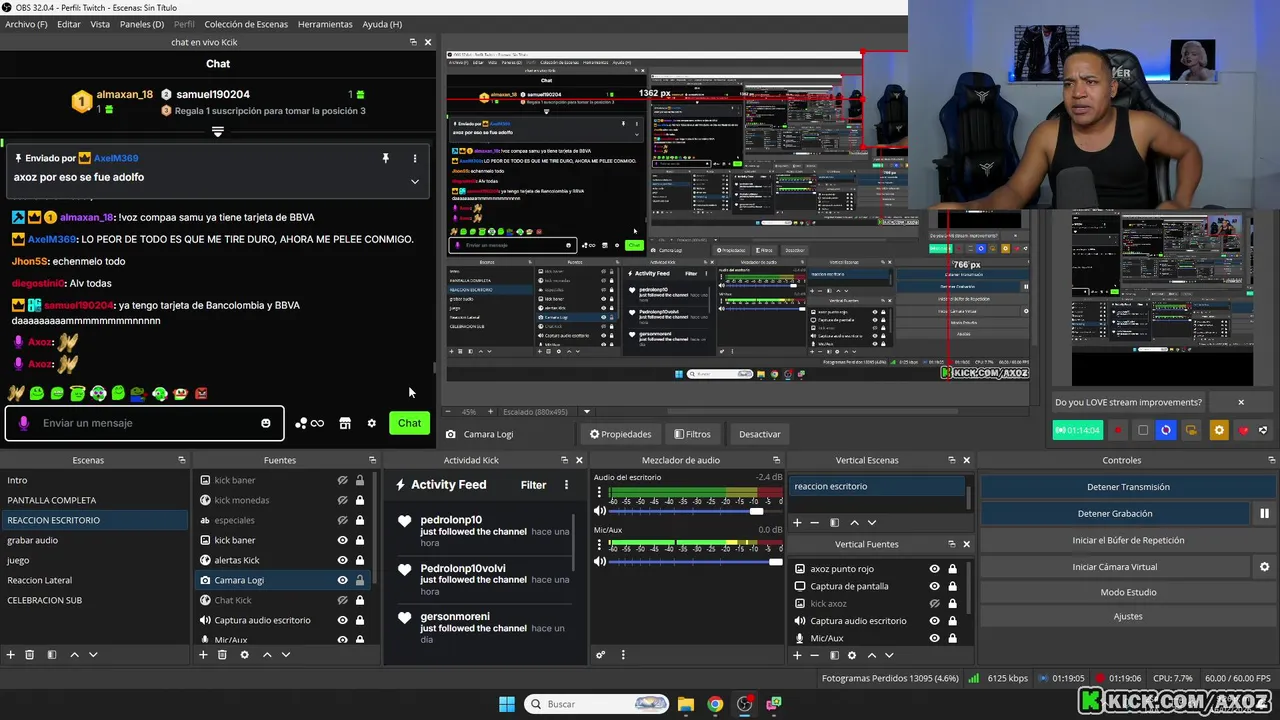Hide the Camara Logi source
This screenshot has height=720, width=1280.
click(x=343, y=580)
